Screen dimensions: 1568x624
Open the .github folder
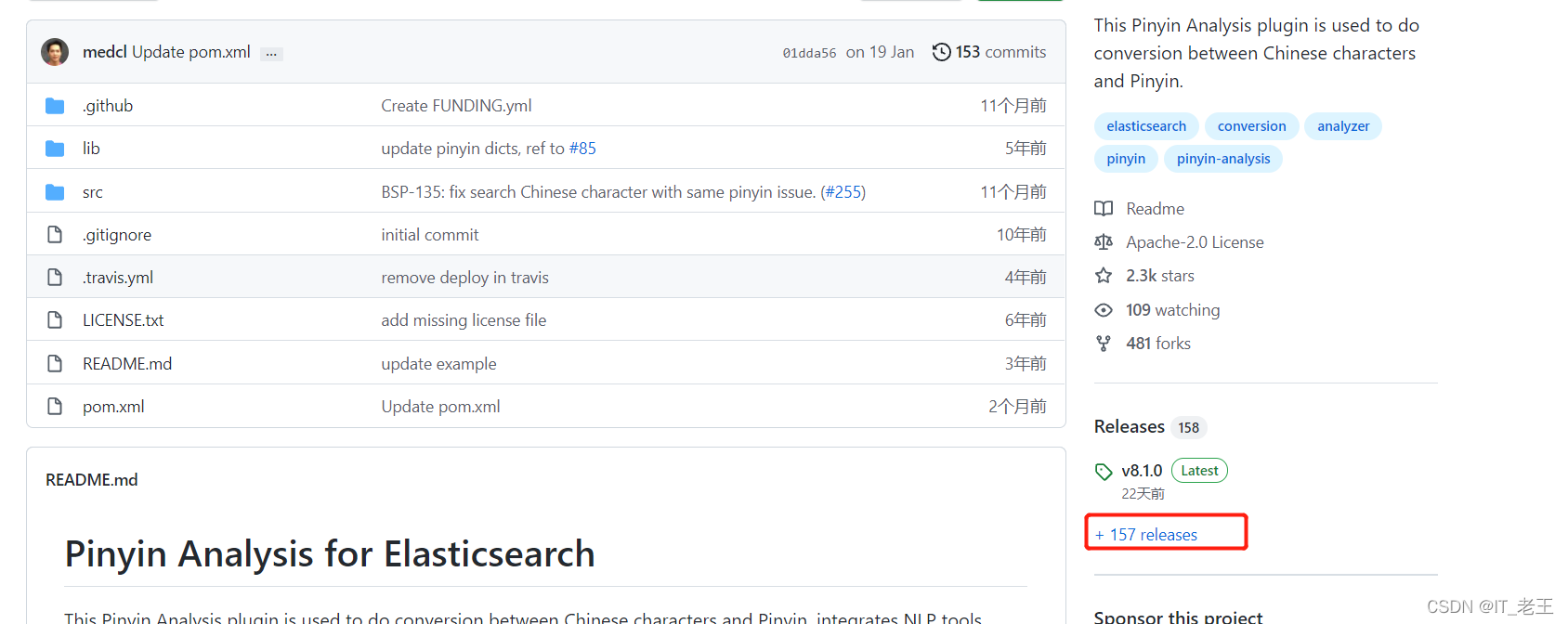coord(108,106)
